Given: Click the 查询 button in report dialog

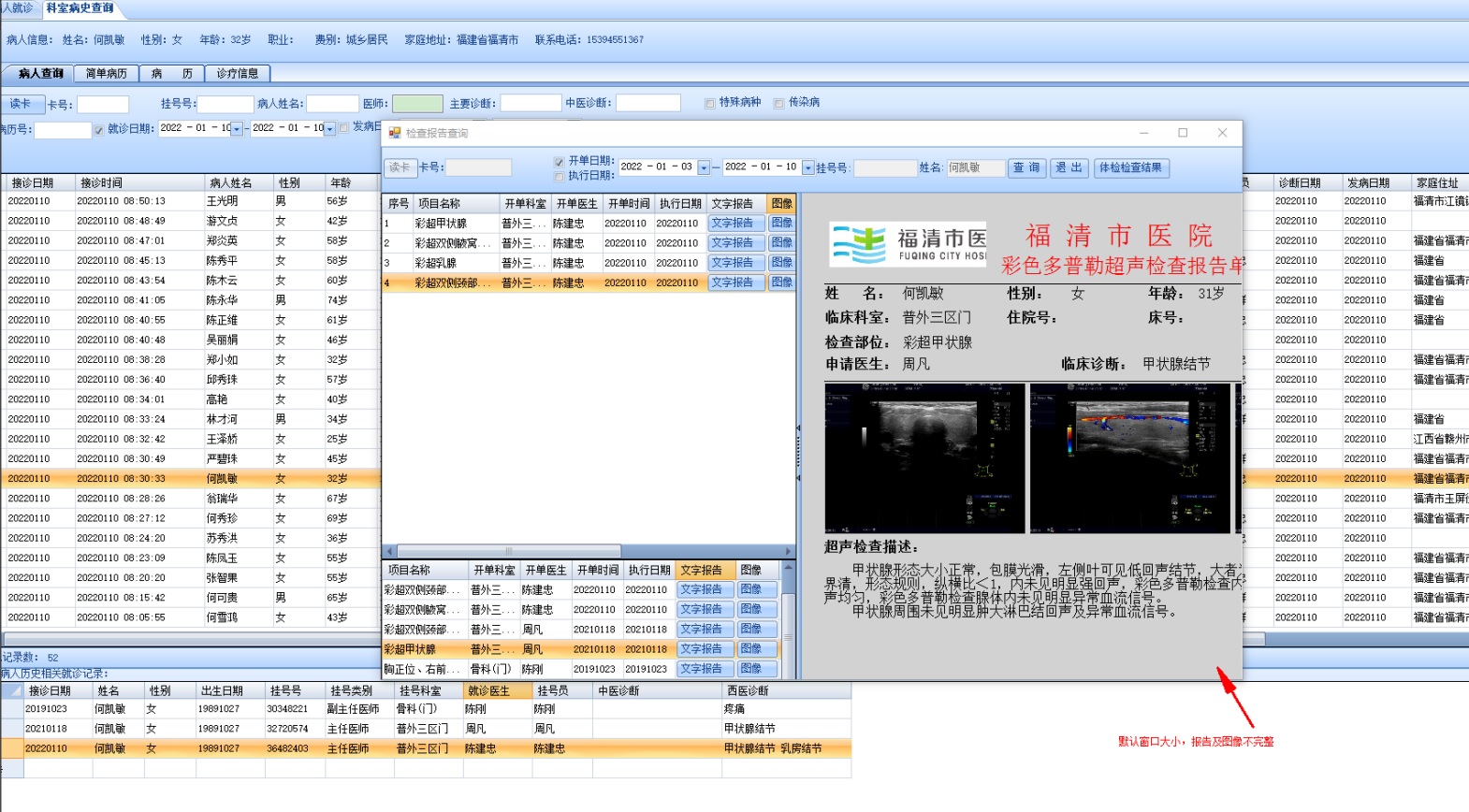Looking at the screenshot, I should point(1026,168).
